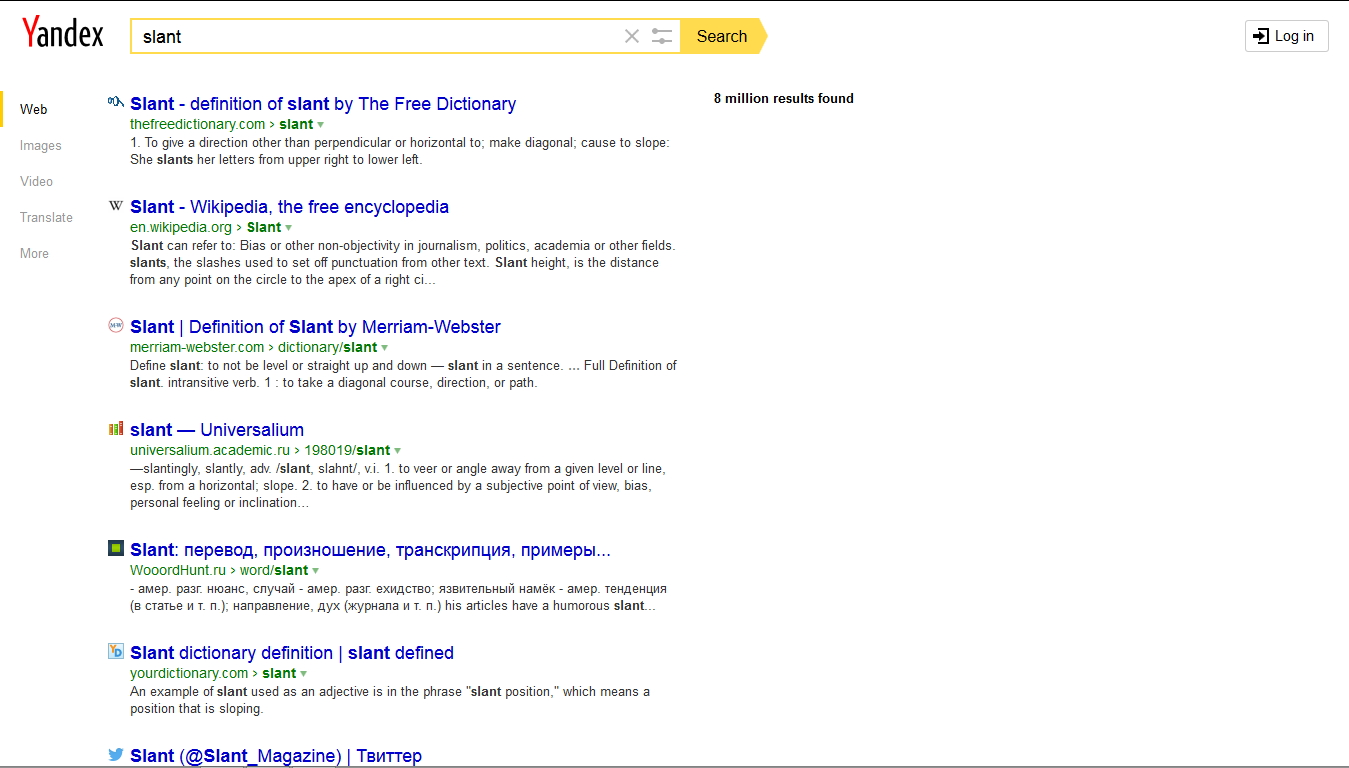The width and height of the screenshot is (1349, 768).
Task: Click the merriam-webster.com domain link
Action: point(197,348)
